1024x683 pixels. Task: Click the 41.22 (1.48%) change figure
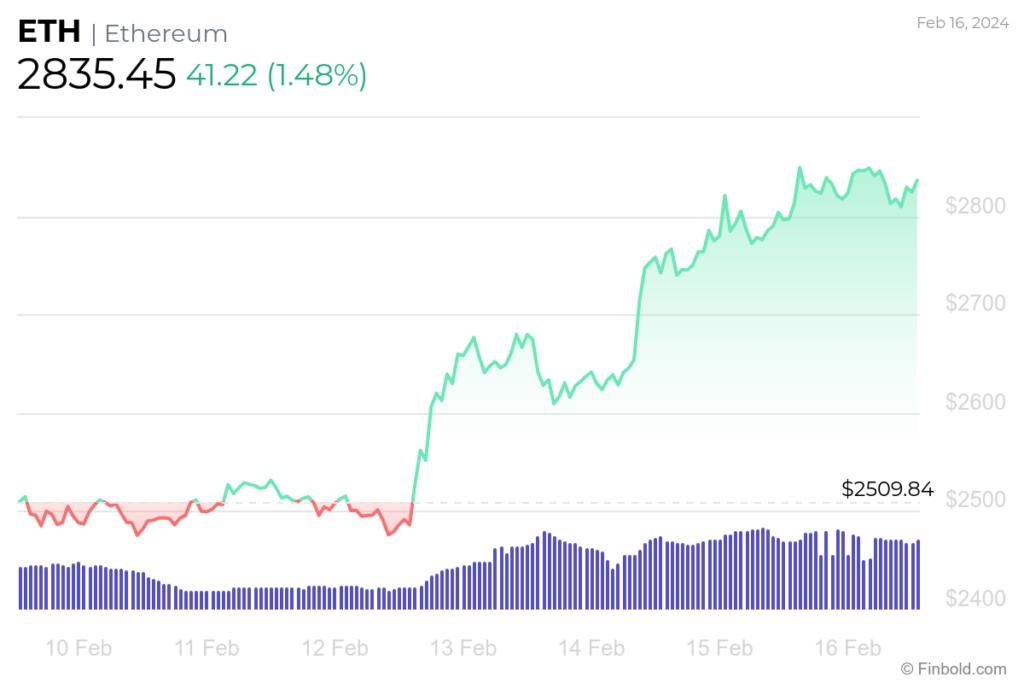276,75
